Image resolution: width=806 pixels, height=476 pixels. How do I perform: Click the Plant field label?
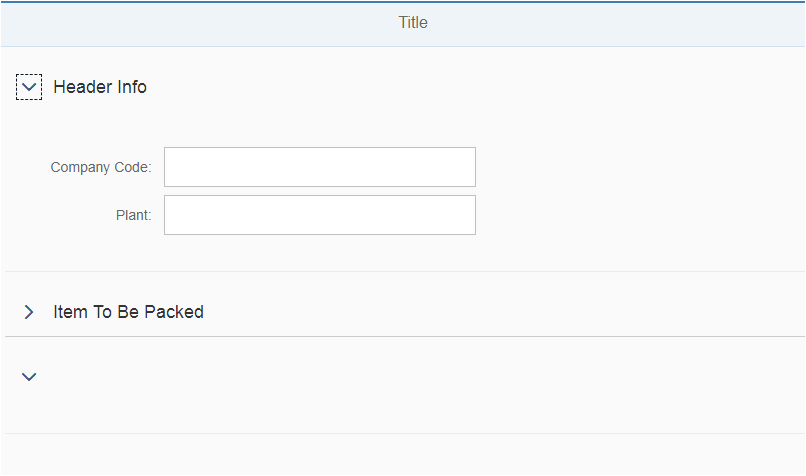tap(134, 215)
